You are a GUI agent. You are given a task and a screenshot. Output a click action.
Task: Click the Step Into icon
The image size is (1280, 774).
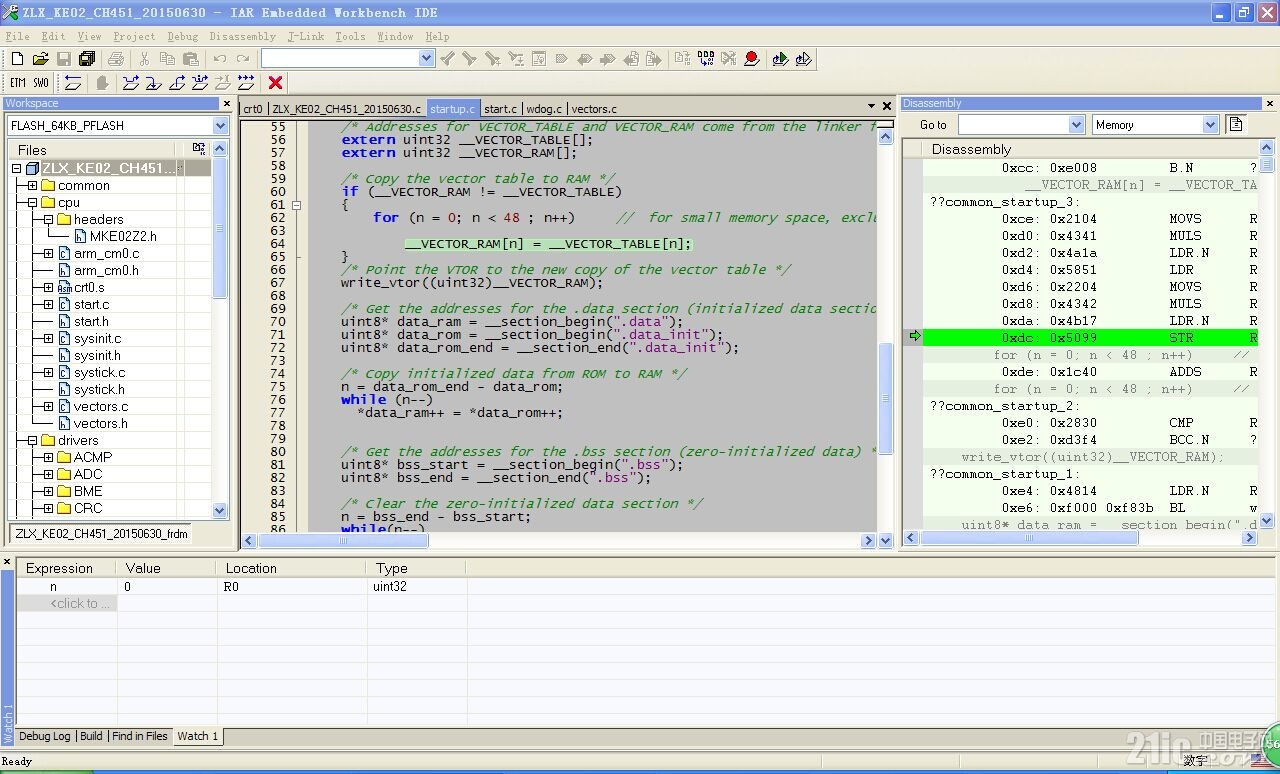[153, 83]
